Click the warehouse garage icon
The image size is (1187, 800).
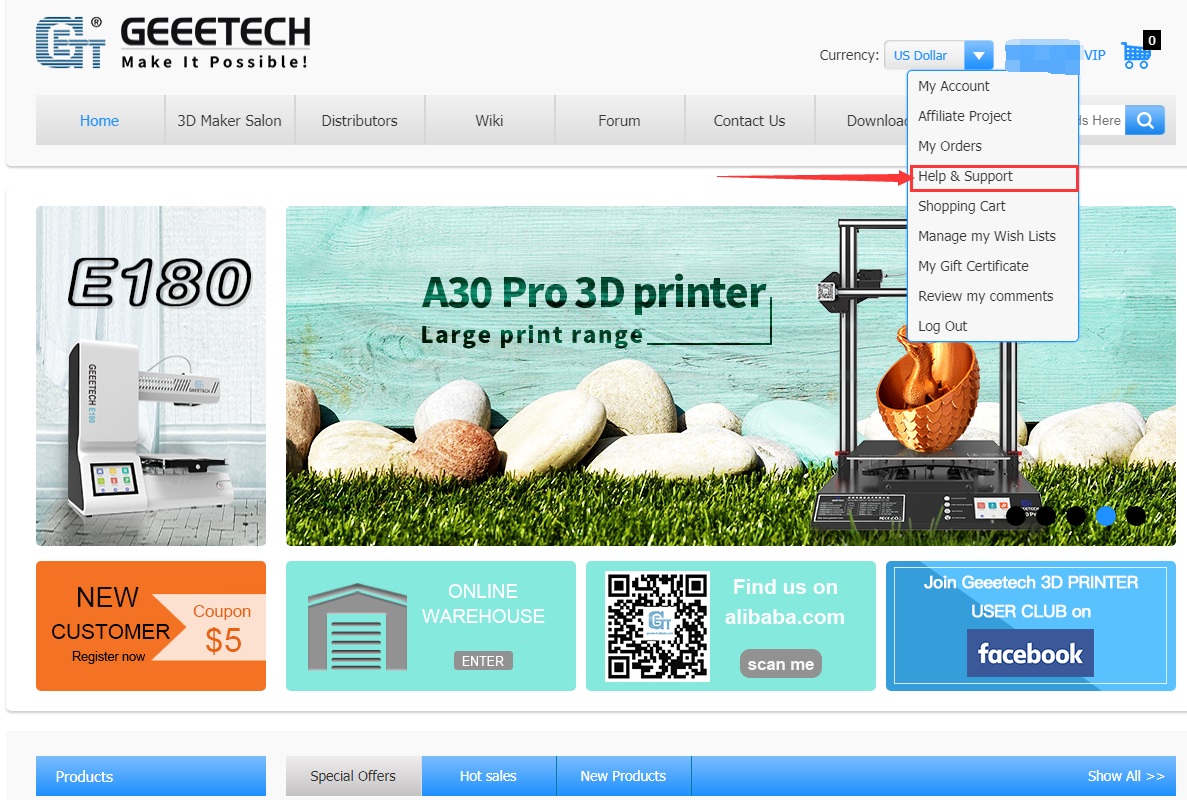[x=357, y=627]
